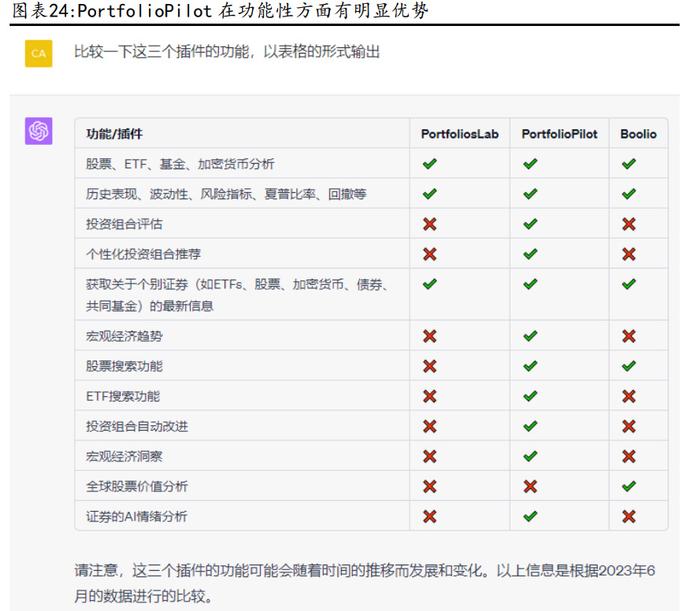Click PortfolioPilot checkmark for 投资组合评估
700x611 pixels.
click(x=530, y=224)
